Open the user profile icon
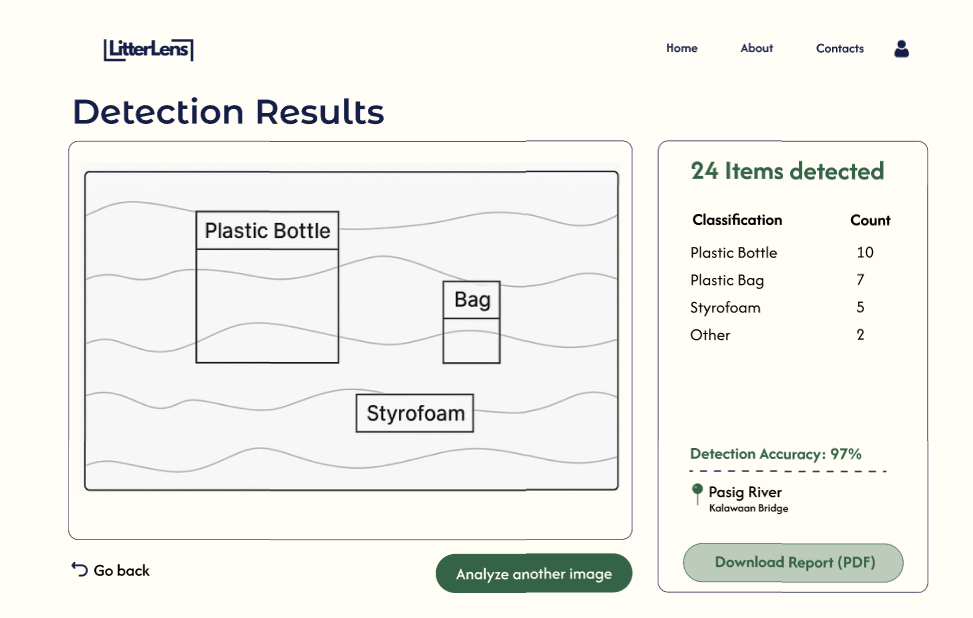Viewport: 973px width, 618px height. click(x=901, y=48)
